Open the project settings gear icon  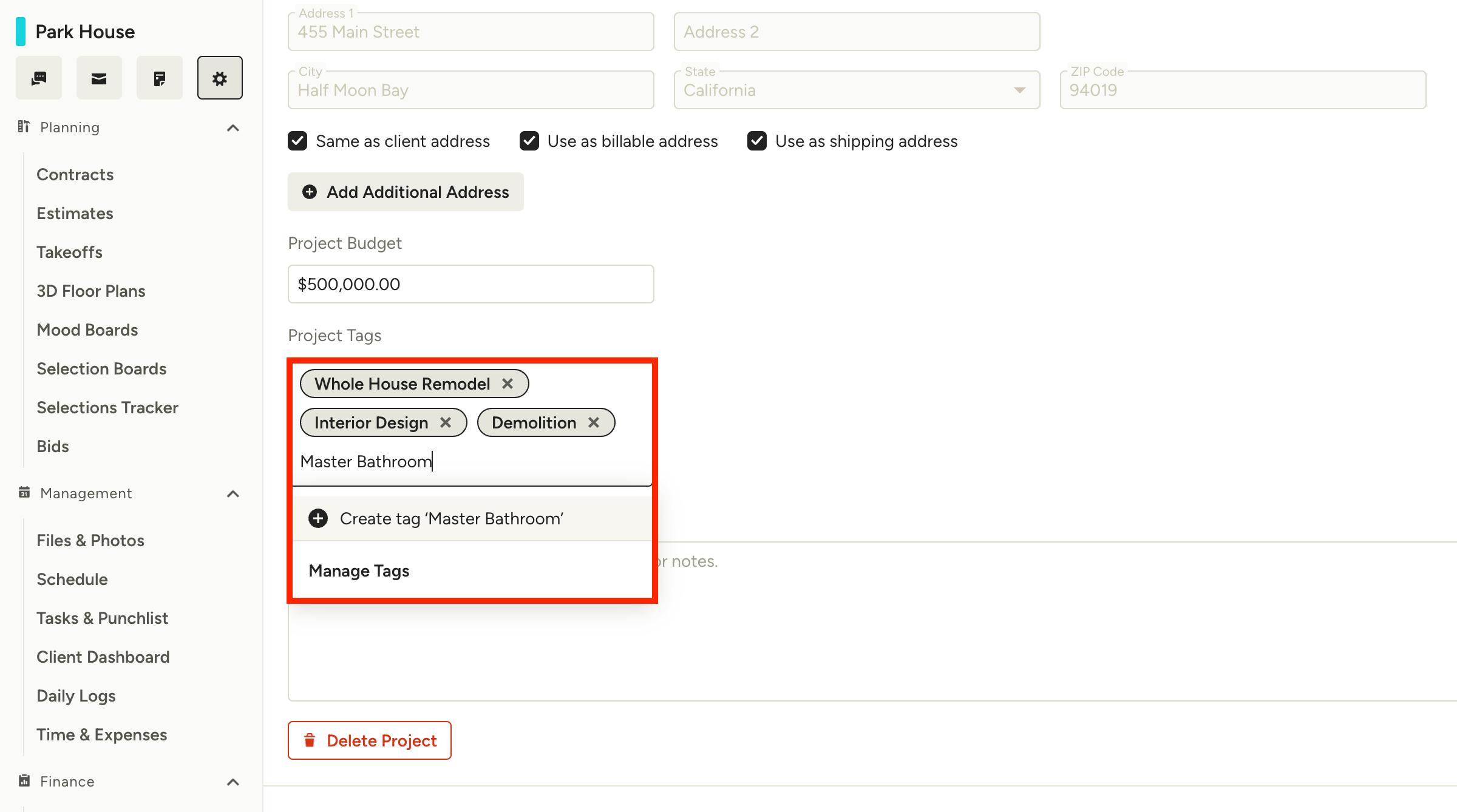tap(220, 78)
